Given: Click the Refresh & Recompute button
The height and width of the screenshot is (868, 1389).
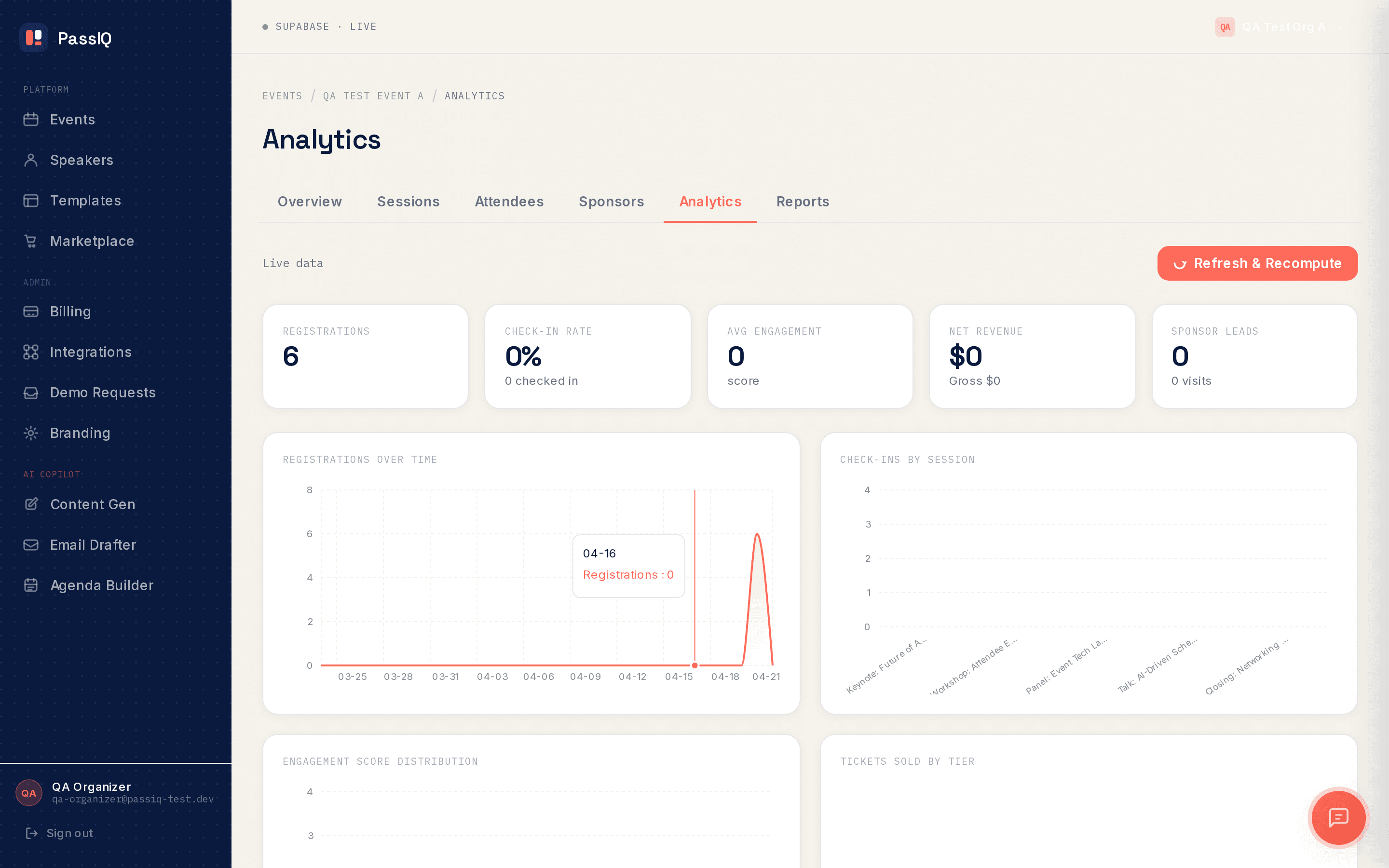Looking at the screenshot, I should [1257, 263].
